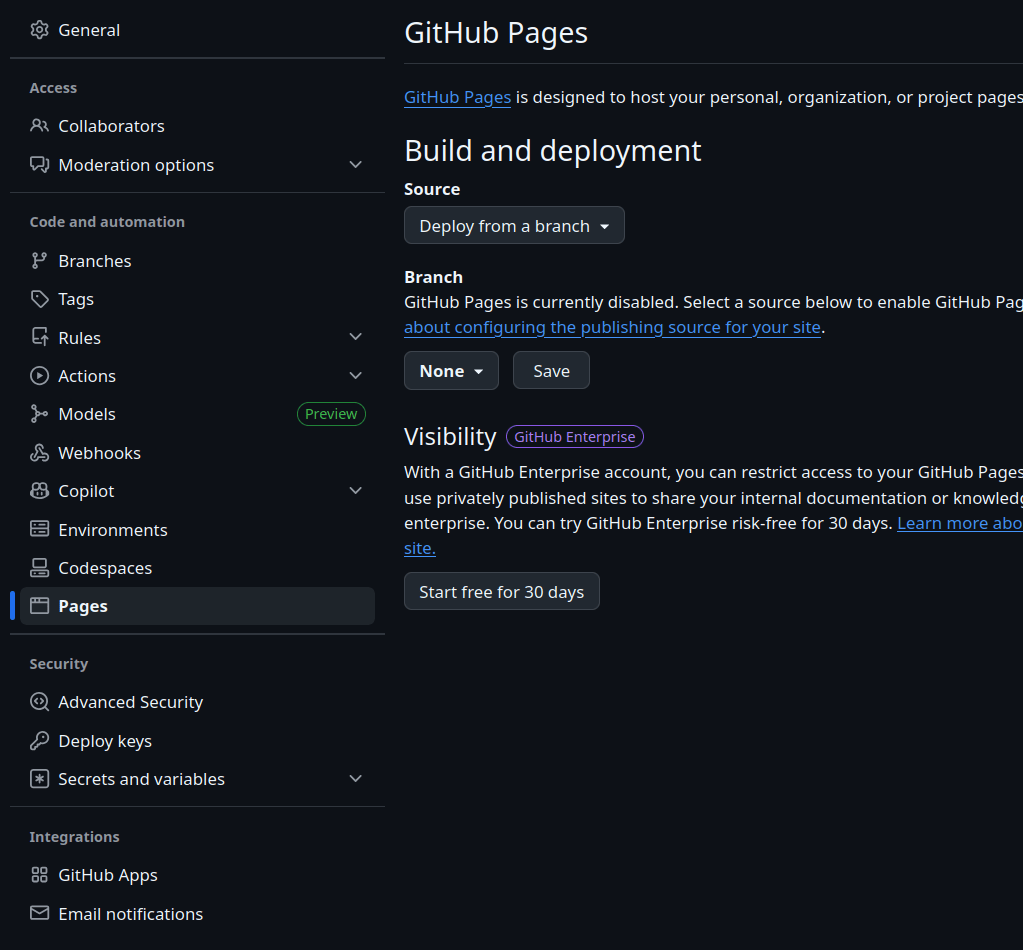Follow the GitHub Pages intro link
Viewport: 1023px width, 950px height.
point(457,97)
